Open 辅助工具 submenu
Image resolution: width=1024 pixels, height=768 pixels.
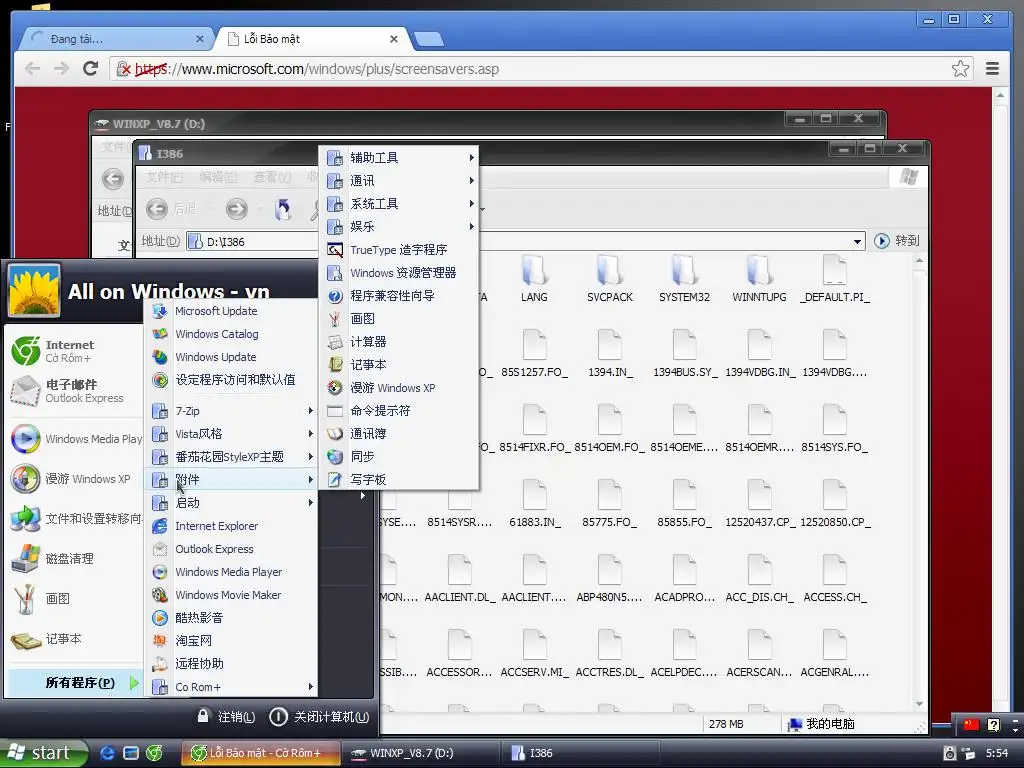400,157
